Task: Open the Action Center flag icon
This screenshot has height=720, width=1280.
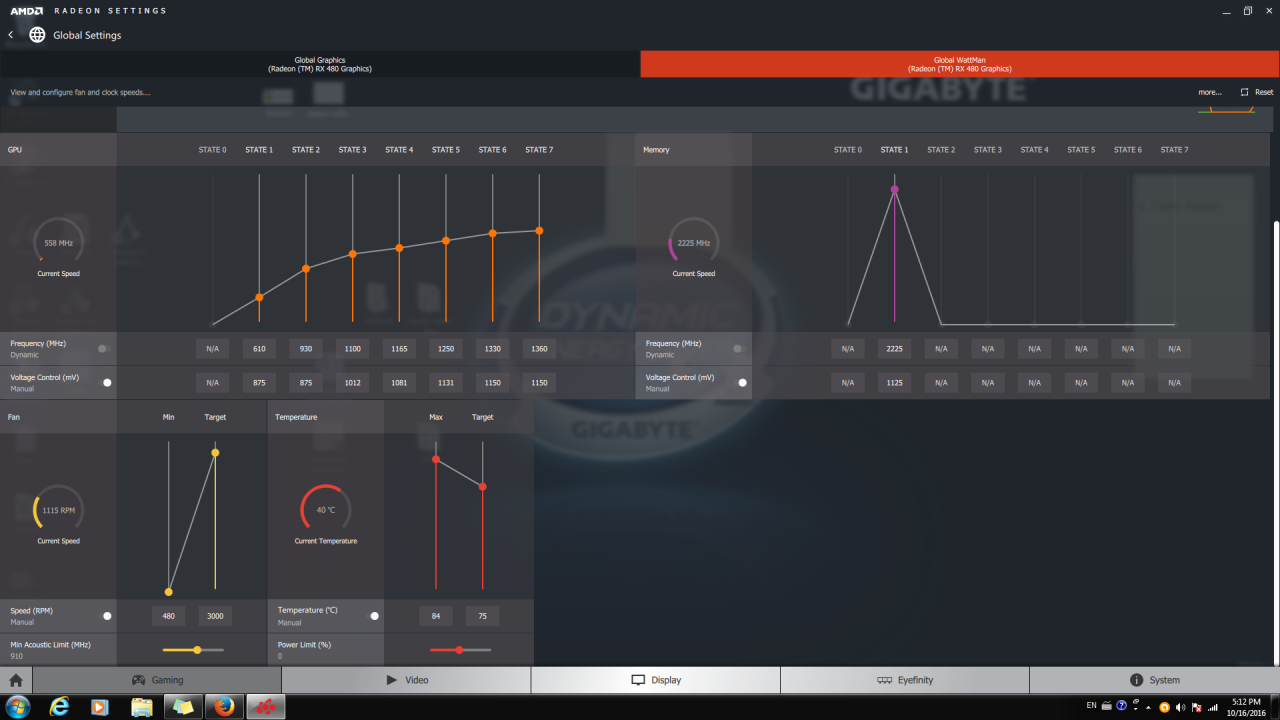Action: point(1196,707)
